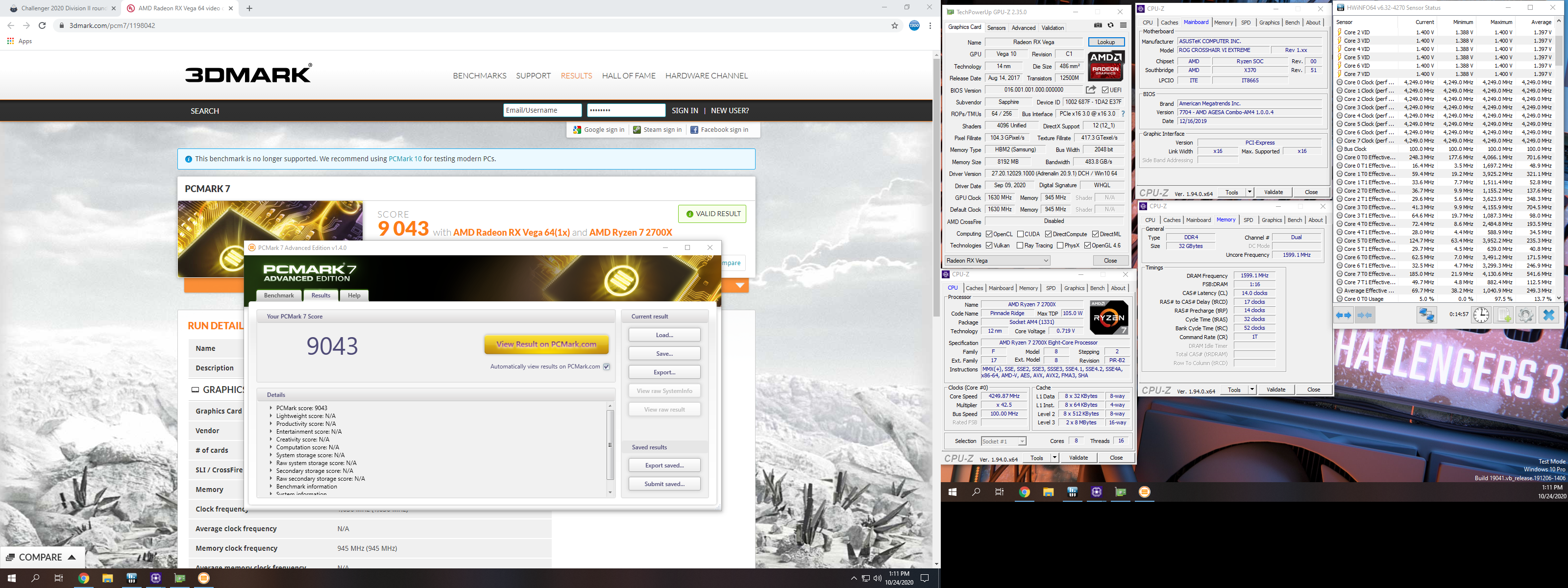
Task: Click the Lookup button in GPU-Z
Action: coord(1106,42)
